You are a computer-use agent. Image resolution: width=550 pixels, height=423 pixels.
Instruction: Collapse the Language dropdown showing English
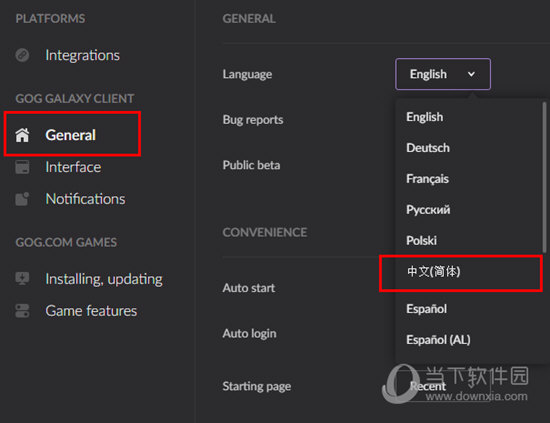(443, 74)
